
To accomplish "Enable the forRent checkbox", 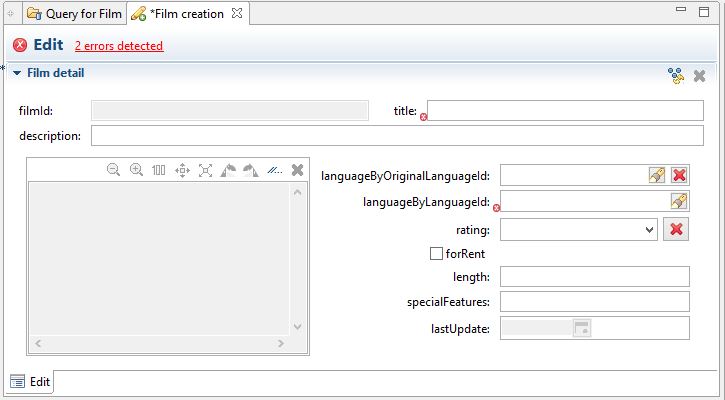I will pos(436,254).
